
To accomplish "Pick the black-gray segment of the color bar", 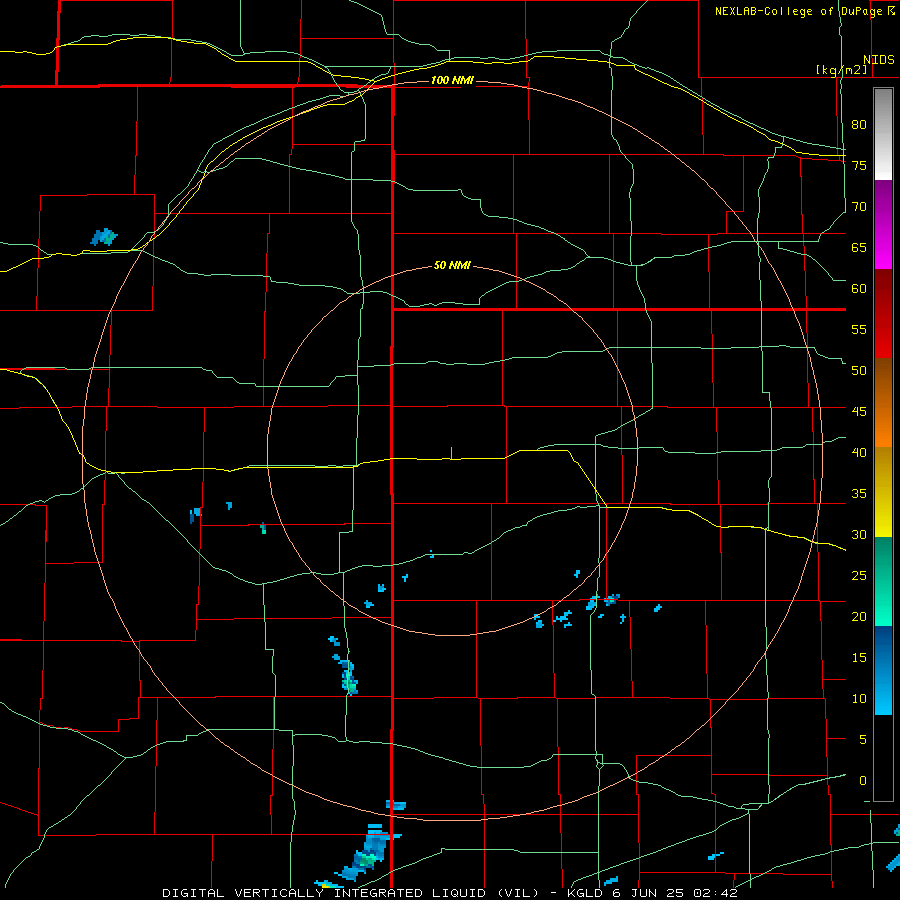I will point(883,758).
